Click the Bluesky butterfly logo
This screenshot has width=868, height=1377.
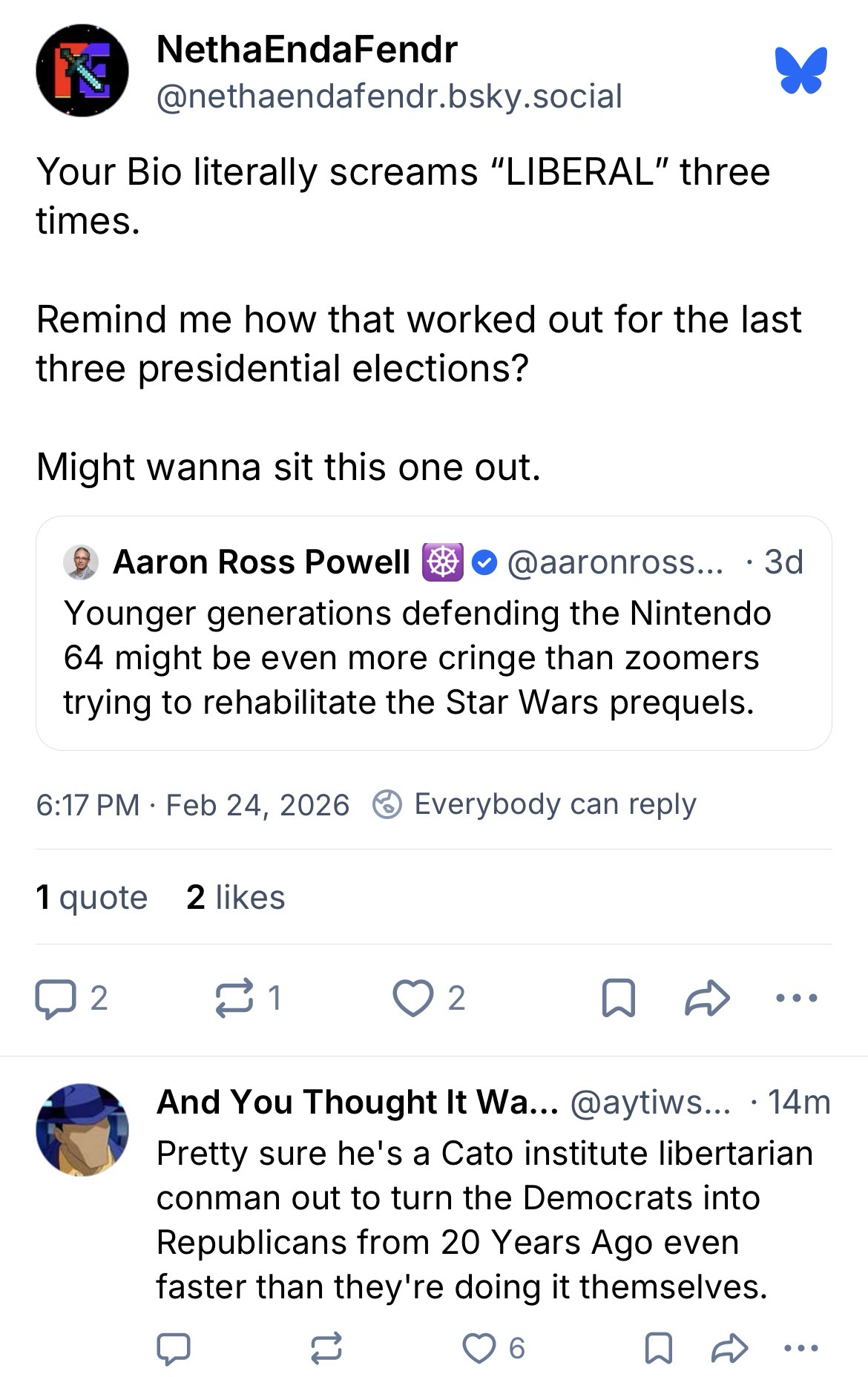pos(800,71)
